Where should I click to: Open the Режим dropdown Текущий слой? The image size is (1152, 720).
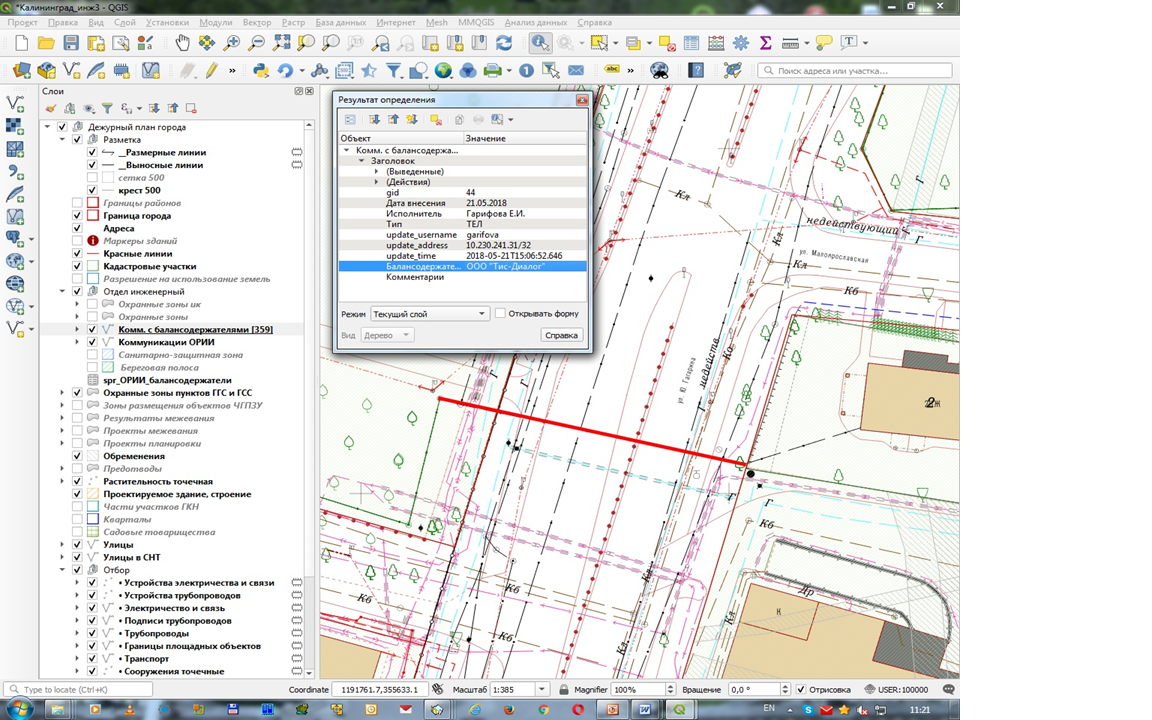pyautogui.click(x=429, y=314)
